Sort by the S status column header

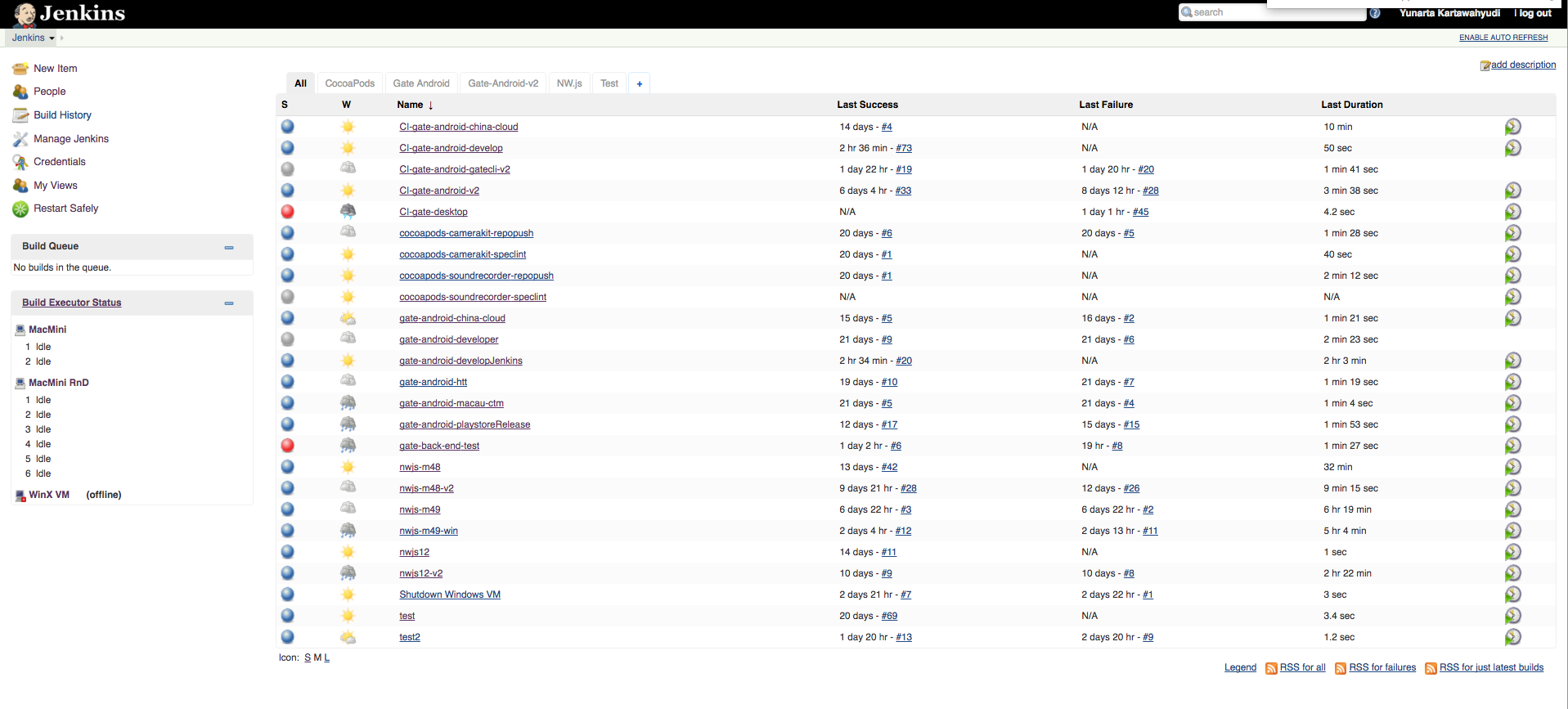tap(285, 105)
